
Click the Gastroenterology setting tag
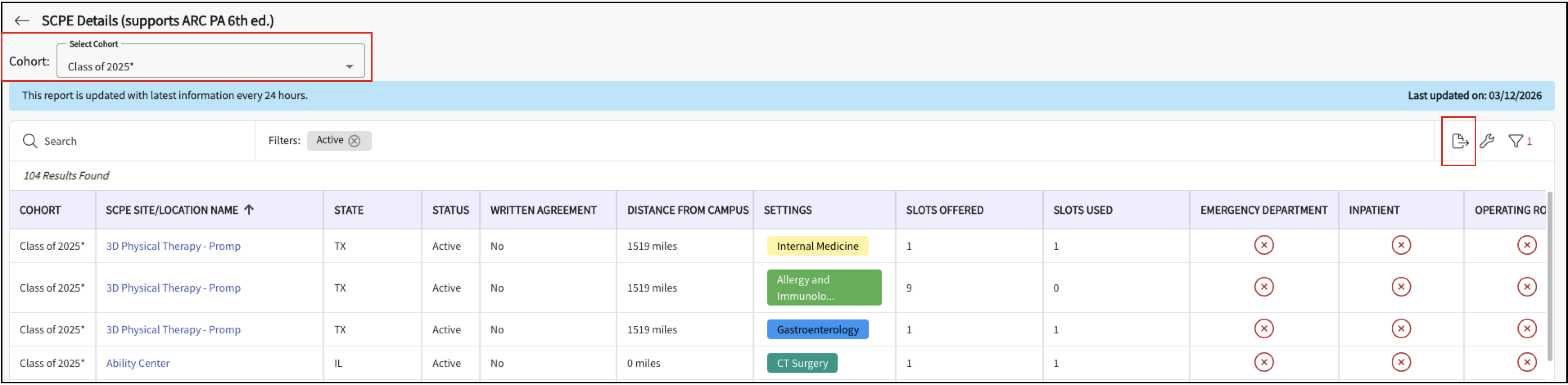pos(817,330)
